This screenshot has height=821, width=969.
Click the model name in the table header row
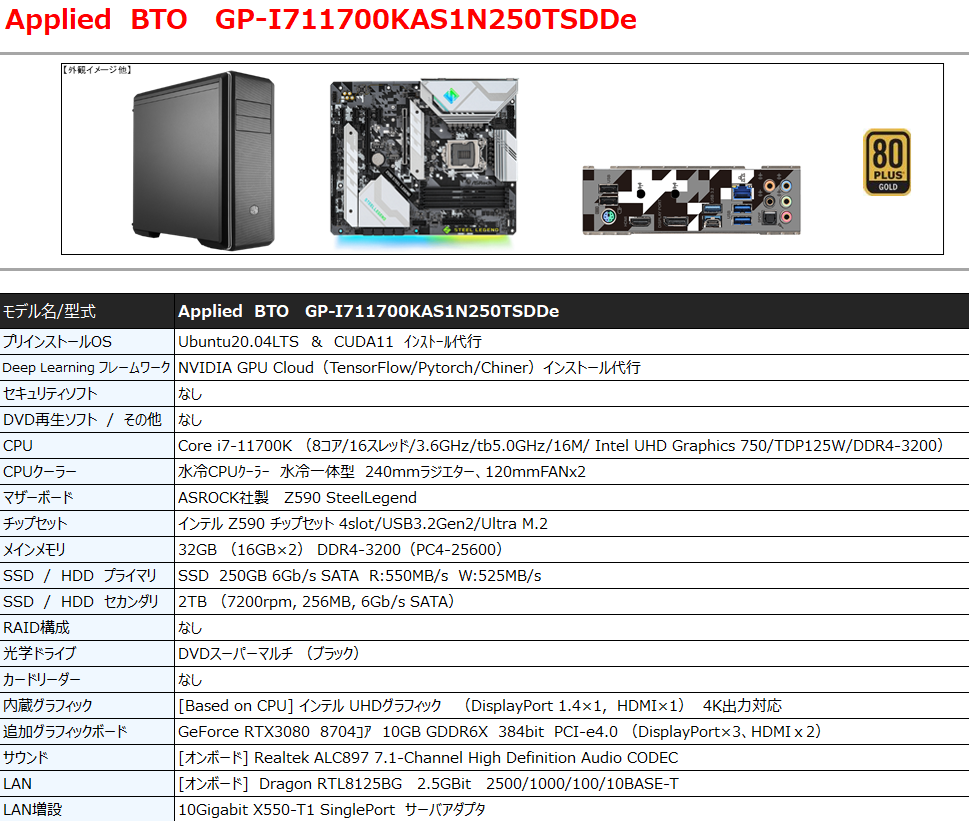coord(368,311)
